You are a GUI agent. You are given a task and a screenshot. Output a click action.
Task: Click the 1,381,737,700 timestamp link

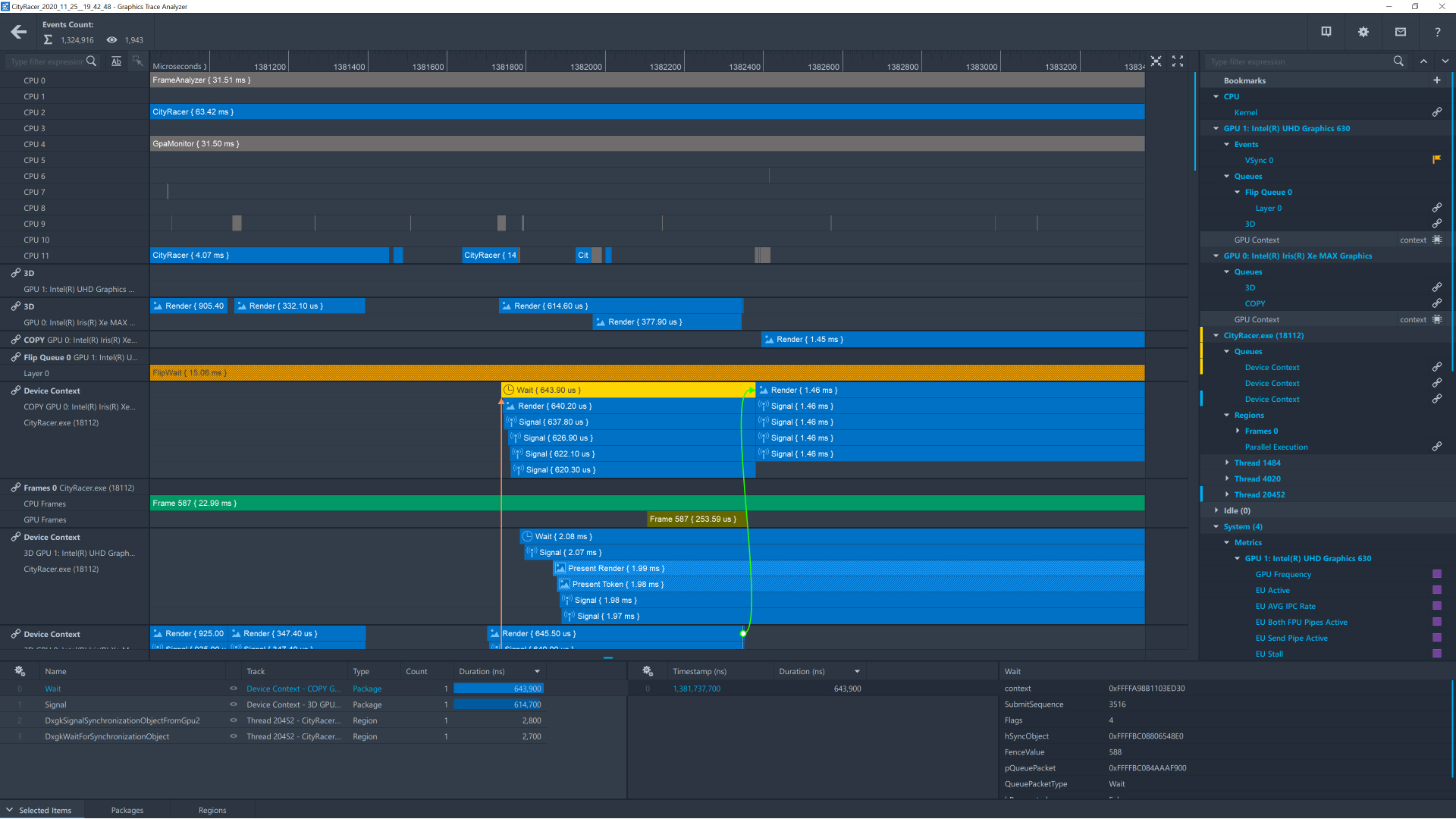[696, 689]
